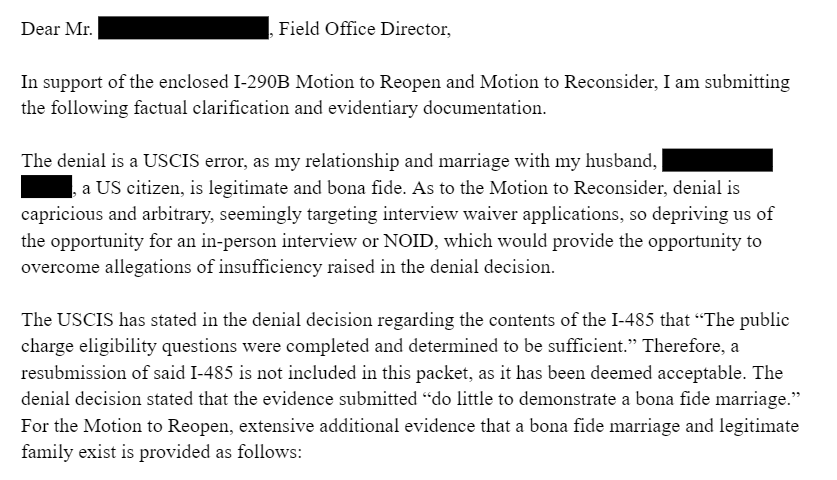Click the small redacted block before 'a US citizen'

tap(46, 186)
